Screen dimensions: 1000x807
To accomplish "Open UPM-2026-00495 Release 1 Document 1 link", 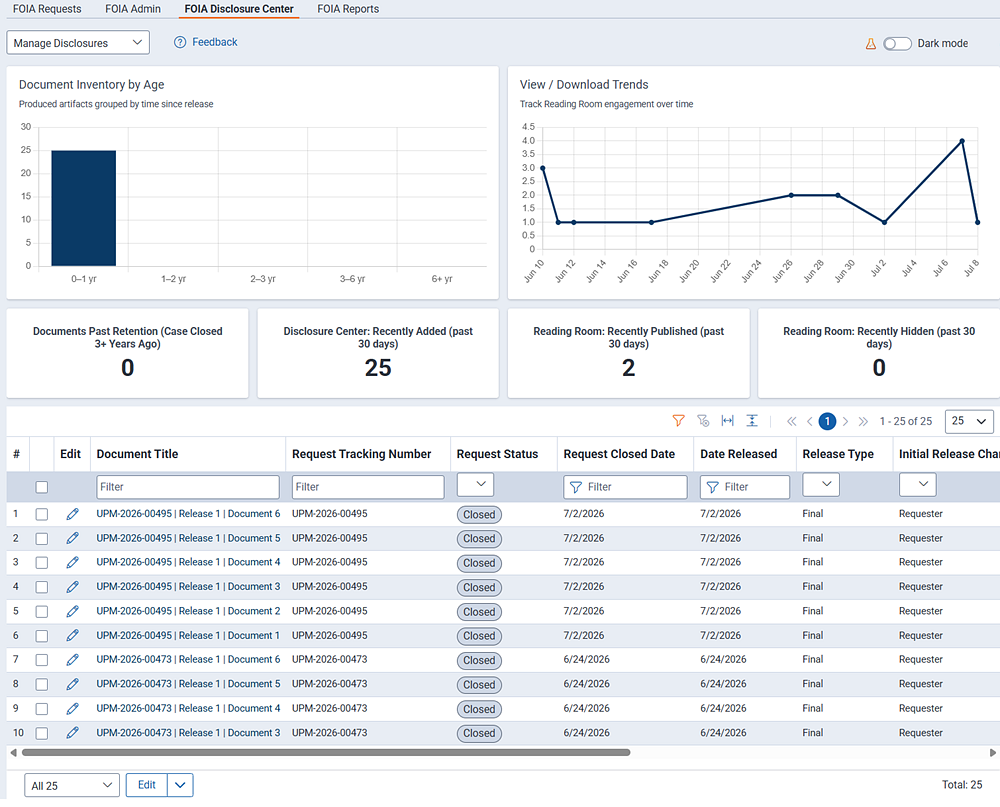I will 188,635.
